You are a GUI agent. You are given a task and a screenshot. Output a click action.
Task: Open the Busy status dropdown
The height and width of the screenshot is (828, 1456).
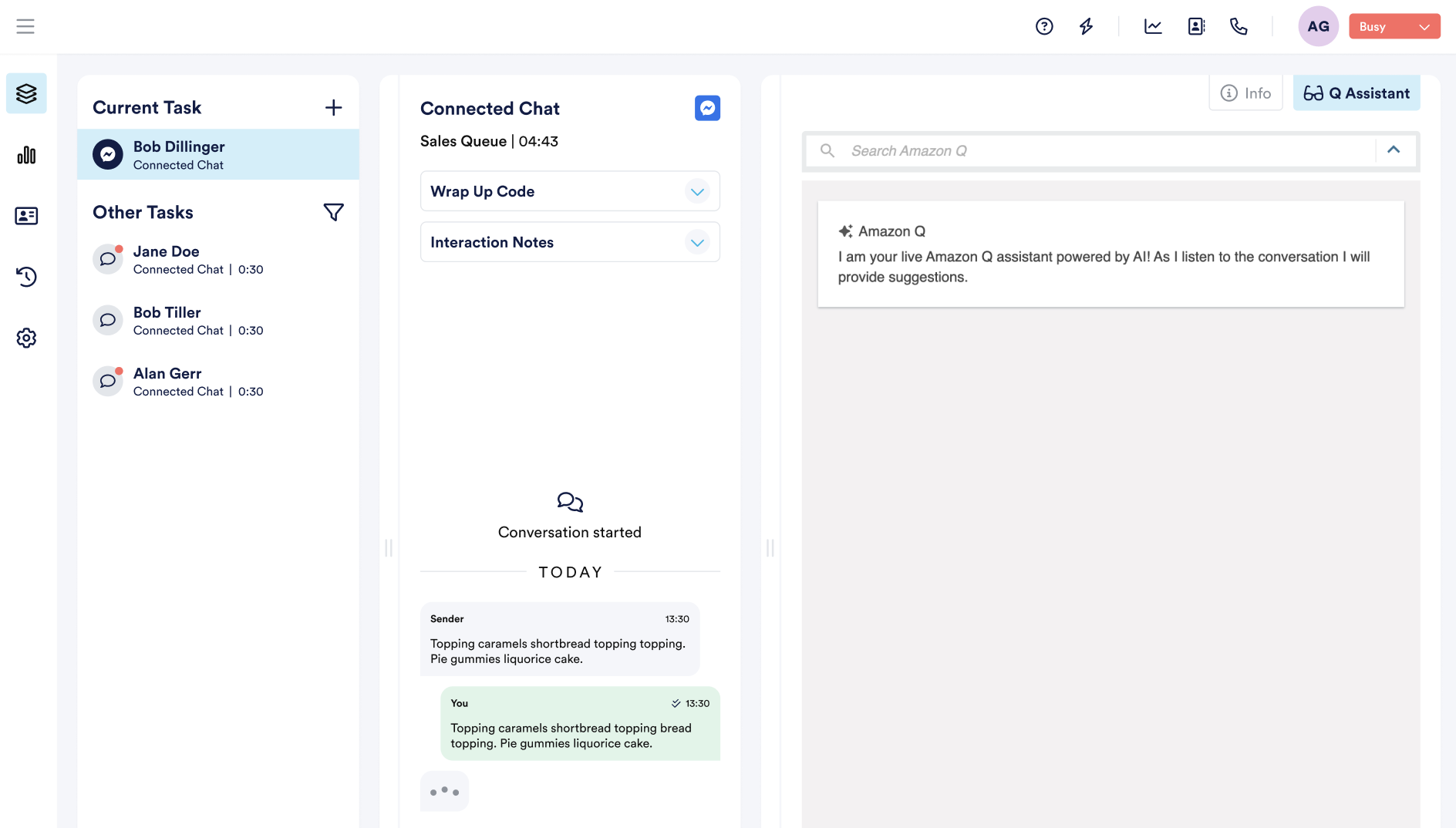(1394, 26)
